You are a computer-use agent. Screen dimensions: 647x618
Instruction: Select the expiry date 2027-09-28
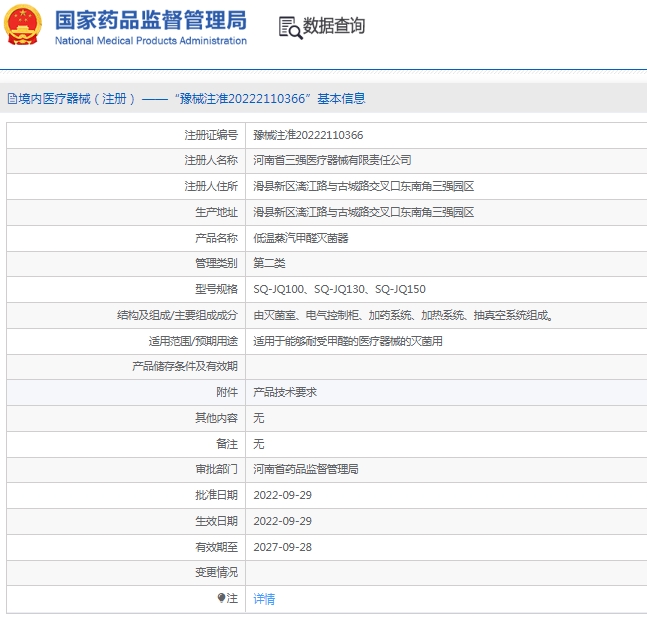pos(283,547)
